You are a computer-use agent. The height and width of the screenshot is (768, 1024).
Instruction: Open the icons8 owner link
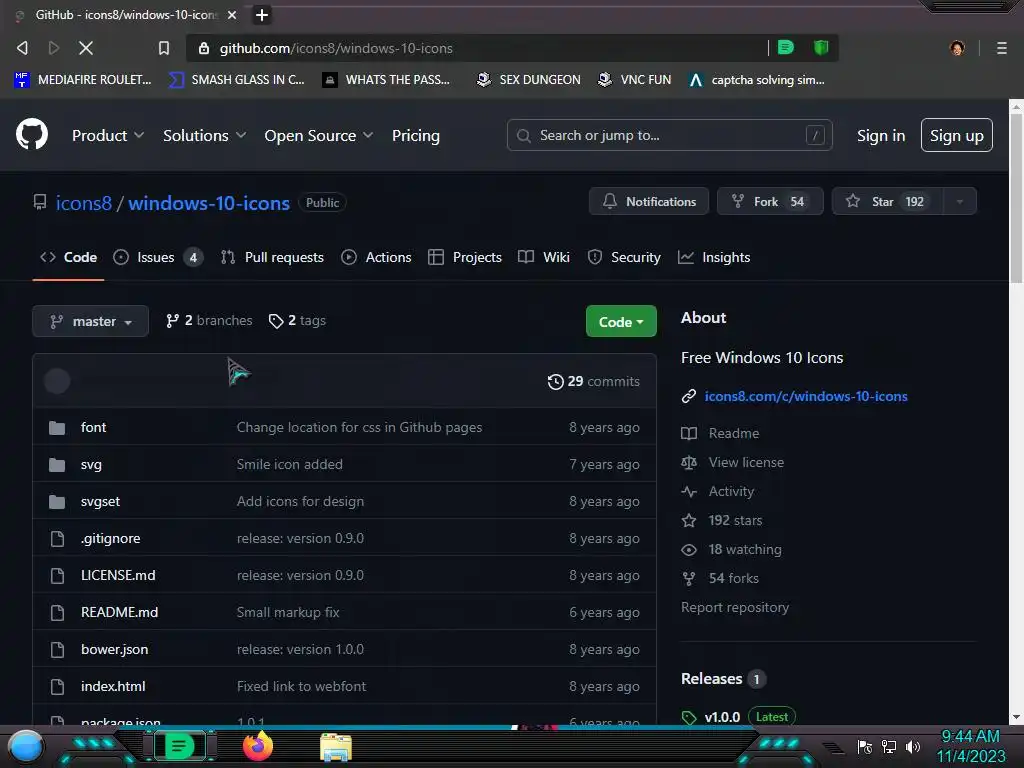(x=84, y=203)
